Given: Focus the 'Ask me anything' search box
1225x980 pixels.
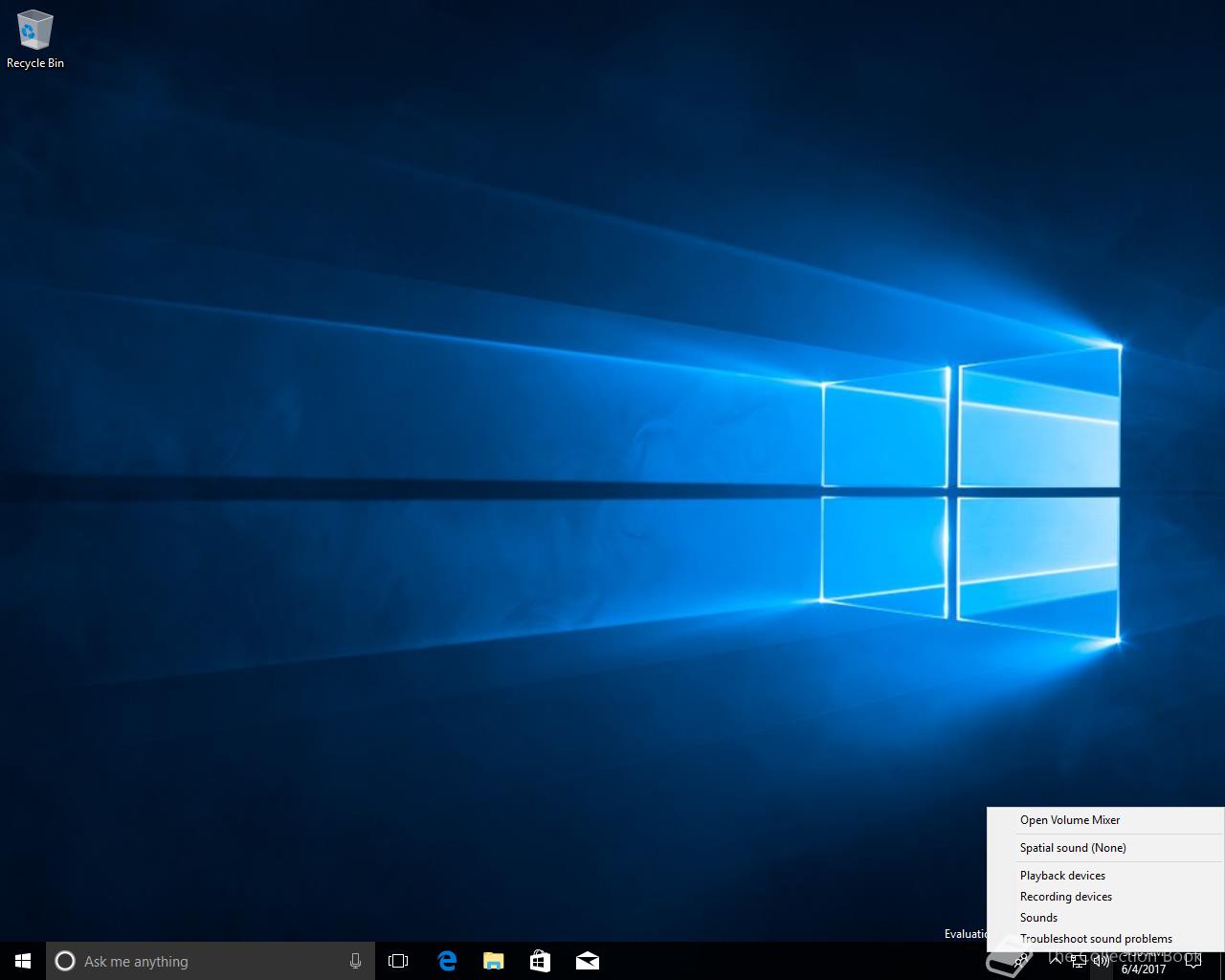Looking at the screenshot, I should coord(211,961).
